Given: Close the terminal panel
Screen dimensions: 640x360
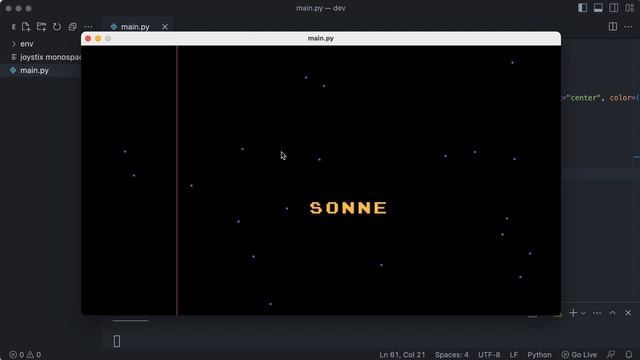Looking at the screenshot, I should point(628,313).
